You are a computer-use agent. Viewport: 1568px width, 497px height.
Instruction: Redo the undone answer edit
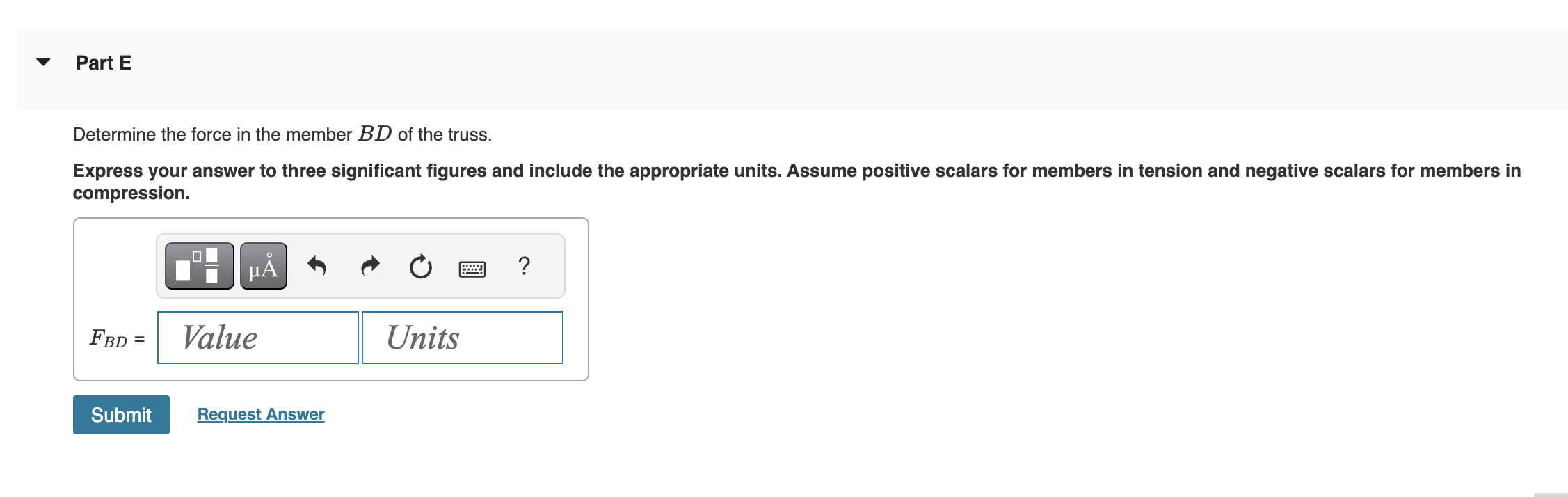pos(369,265)
